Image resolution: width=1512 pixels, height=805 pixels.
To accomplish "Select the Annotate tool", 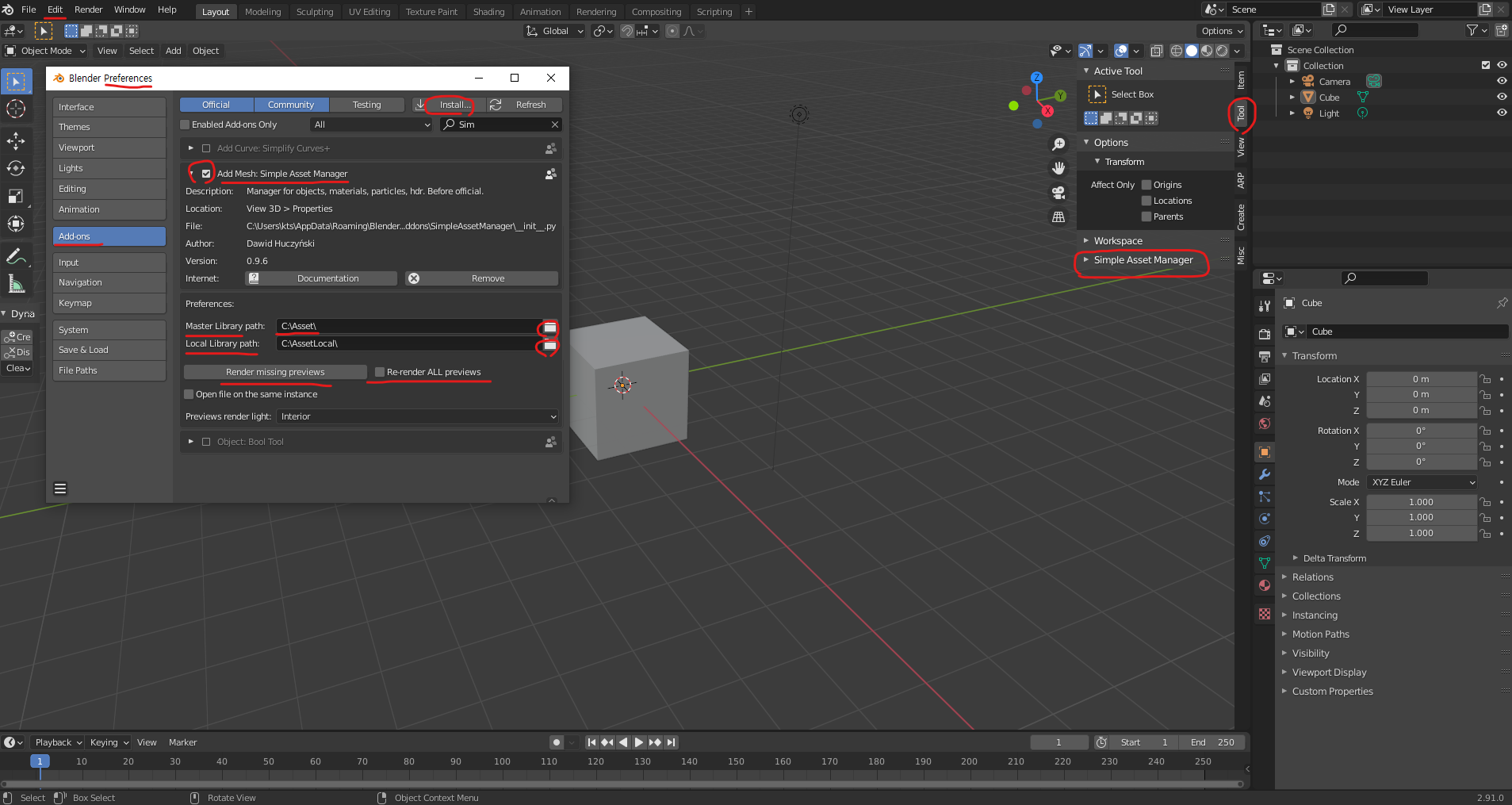I will coord(16,256).
